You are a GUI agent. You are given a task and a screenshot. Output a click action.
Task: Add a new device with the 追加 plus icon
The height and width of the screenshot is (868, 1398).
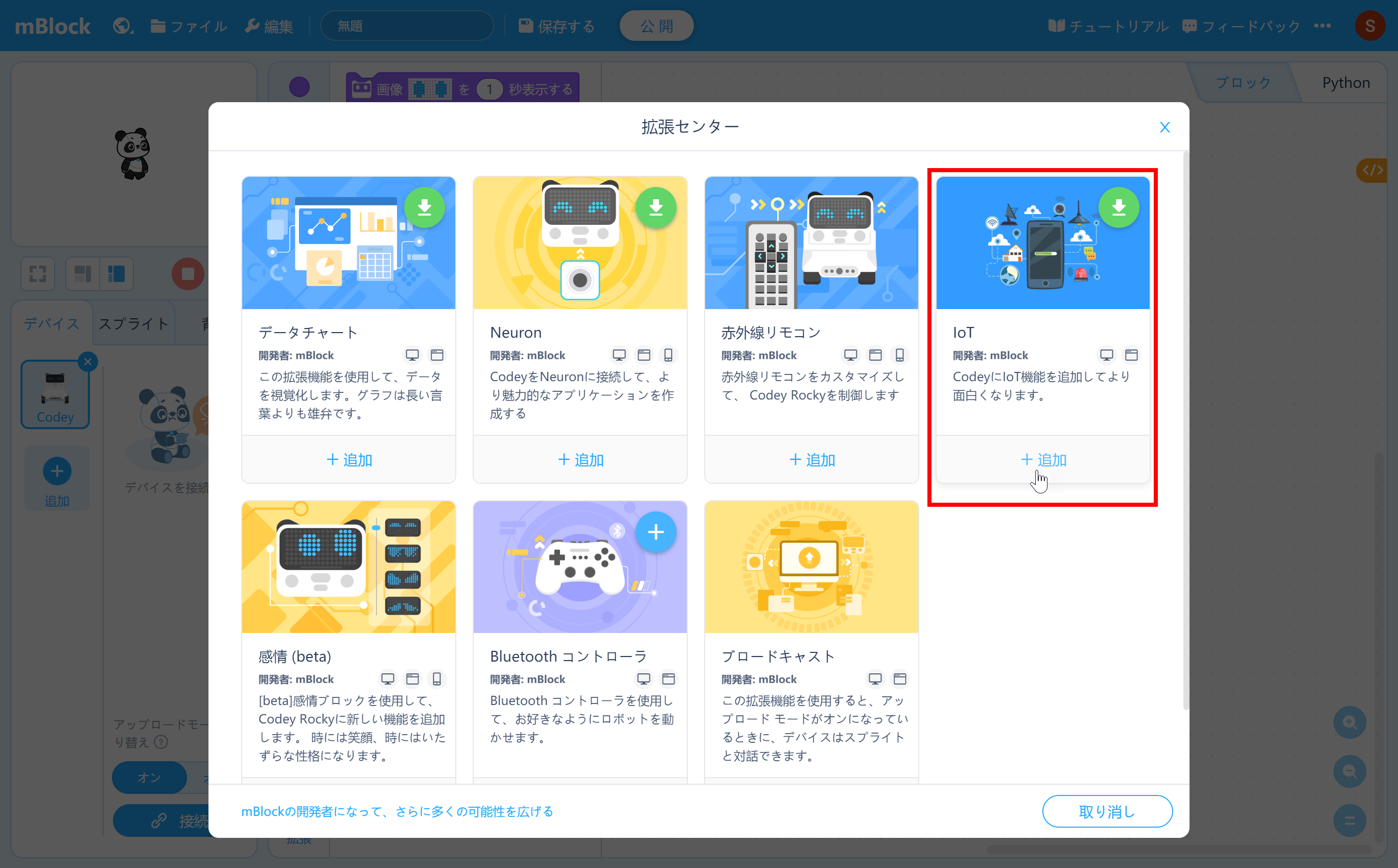click(x=56, y=471)
